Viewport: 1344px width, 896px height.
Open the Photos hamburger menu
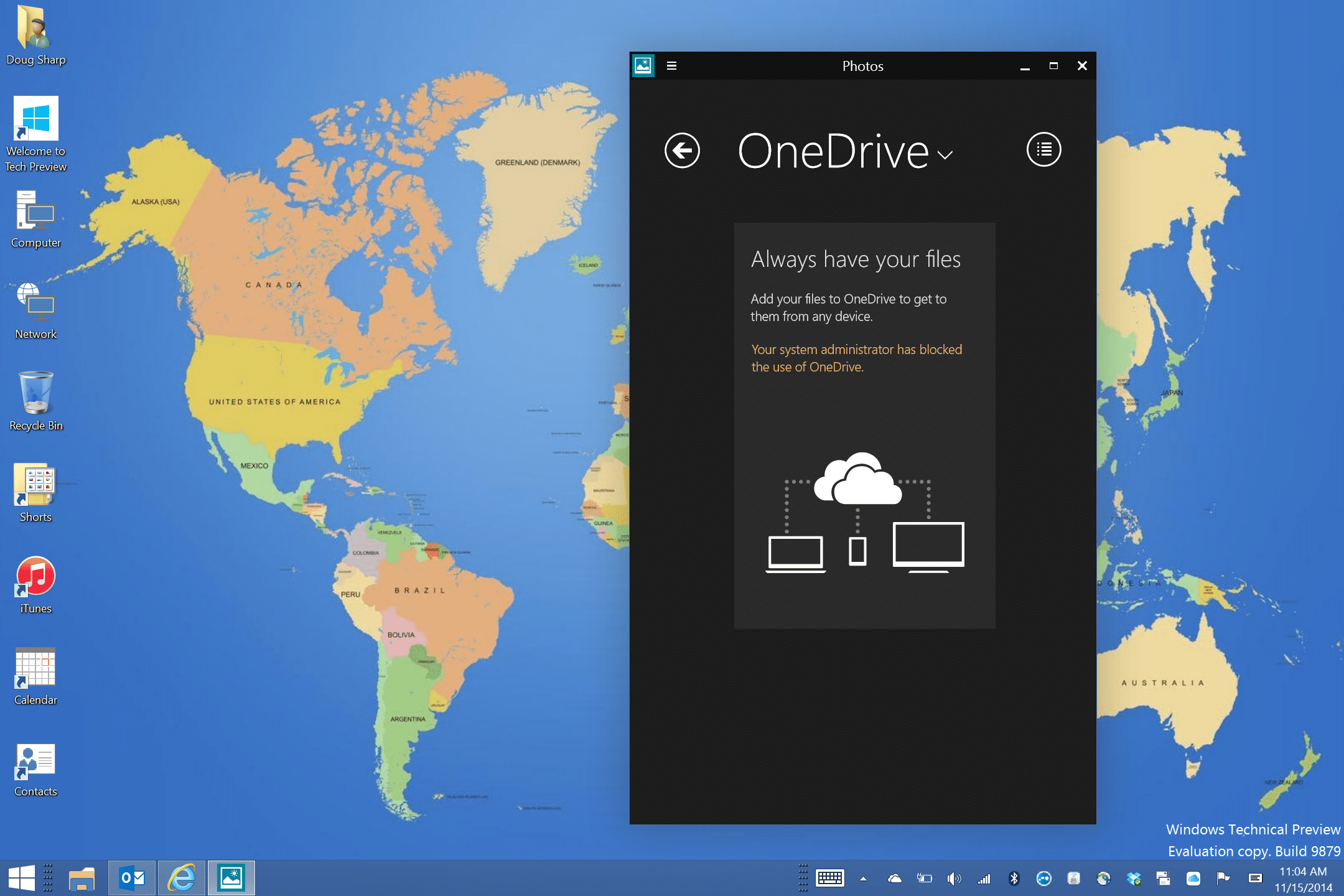[x=671, y=65]
